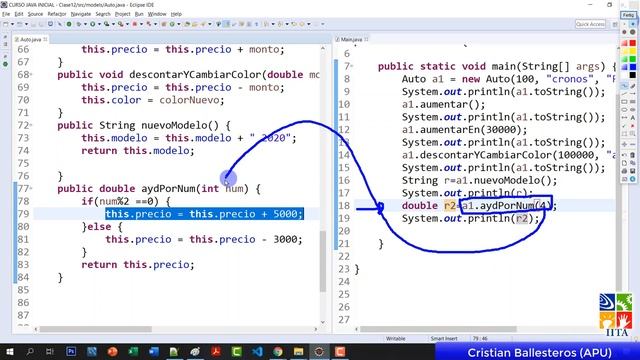640x360 pixels.
Task: Collapse the fold marker at line 68
Action: pos(31,75)
